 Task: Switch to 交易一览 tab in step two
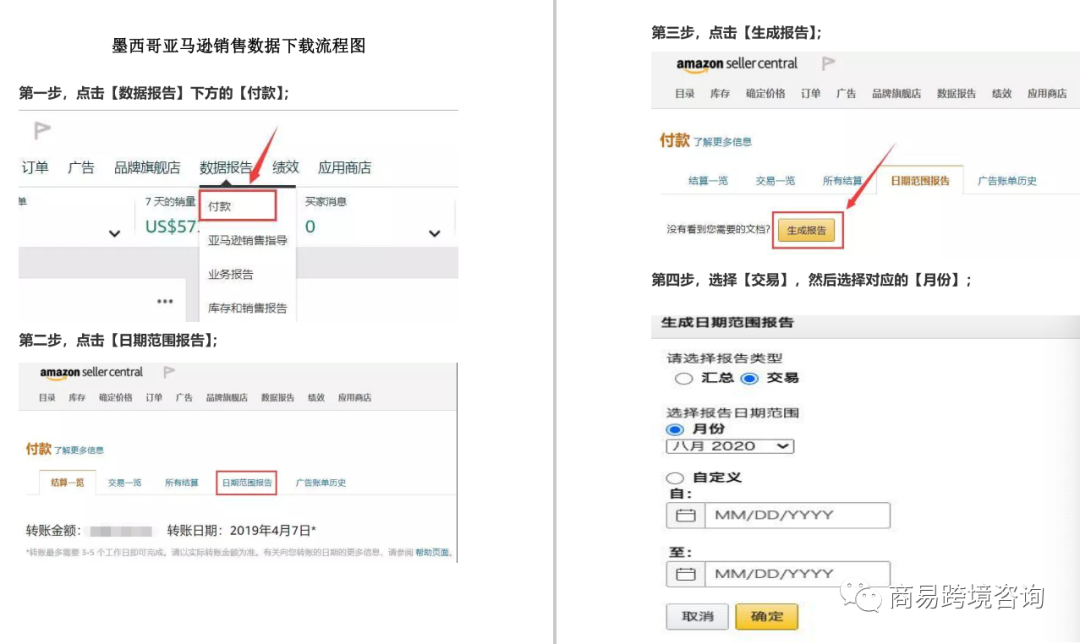coord(125,483)
